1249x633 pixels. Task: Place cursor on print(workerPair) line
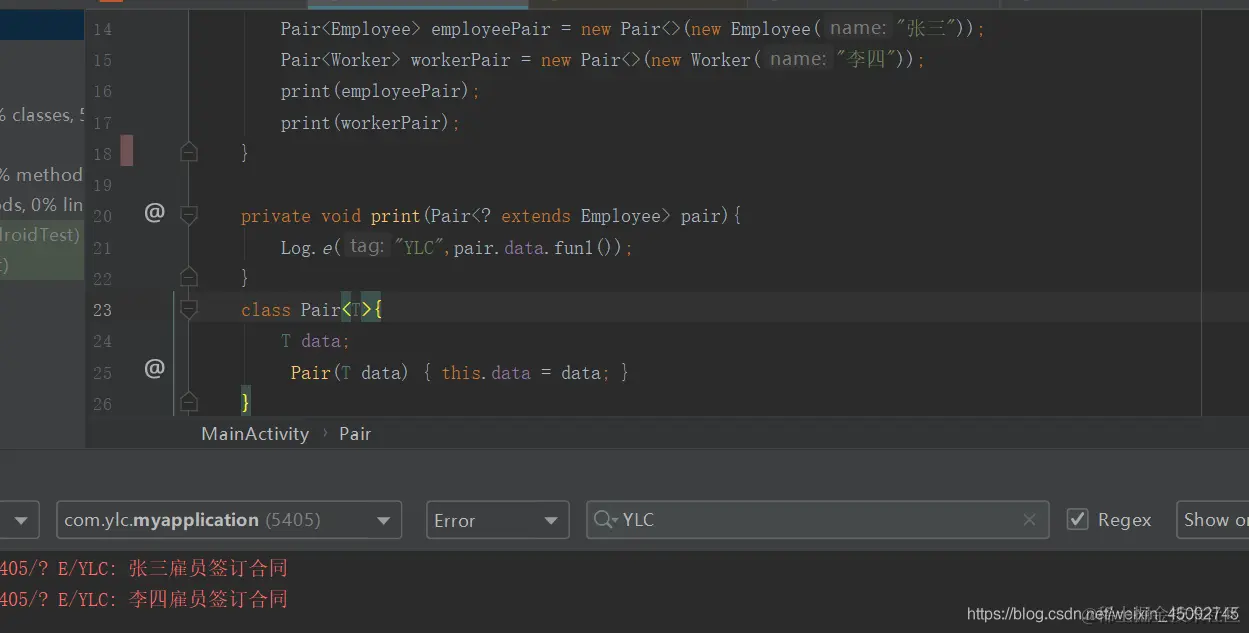(370, 123)
